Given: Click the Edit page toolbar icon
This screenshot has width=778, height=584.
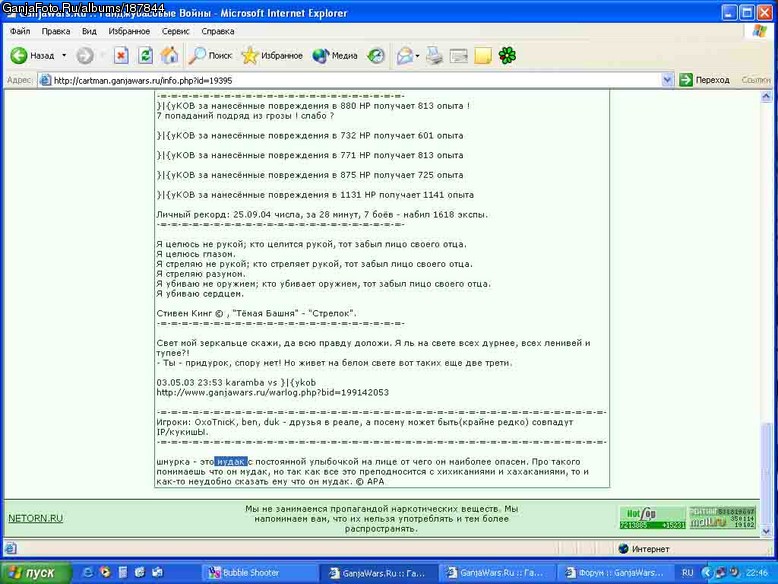Looking at the screenshot, I should 458,56.
